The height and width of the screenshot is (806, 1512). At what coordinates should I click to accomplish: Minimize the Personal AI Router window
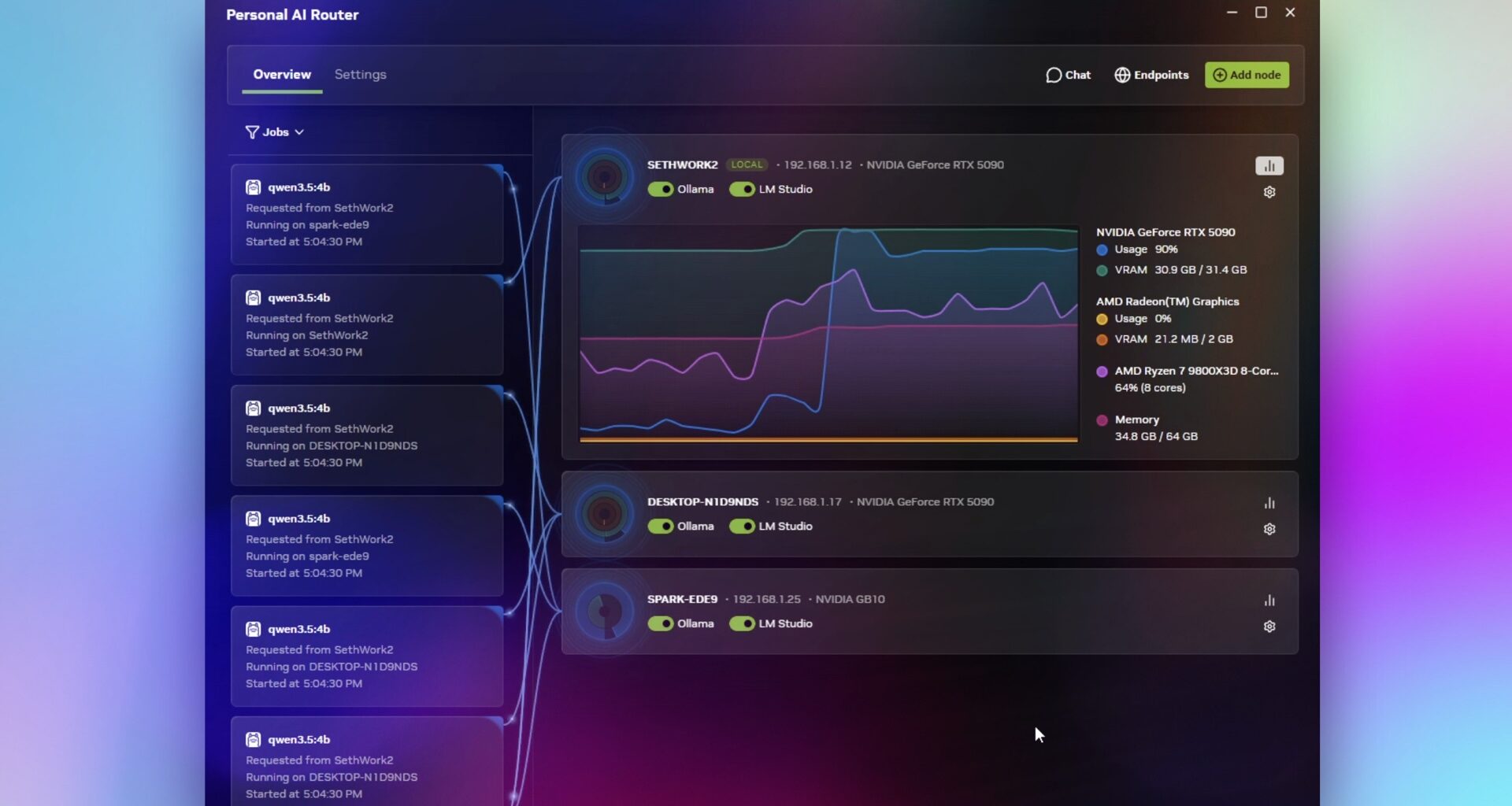click(1232, 13)
